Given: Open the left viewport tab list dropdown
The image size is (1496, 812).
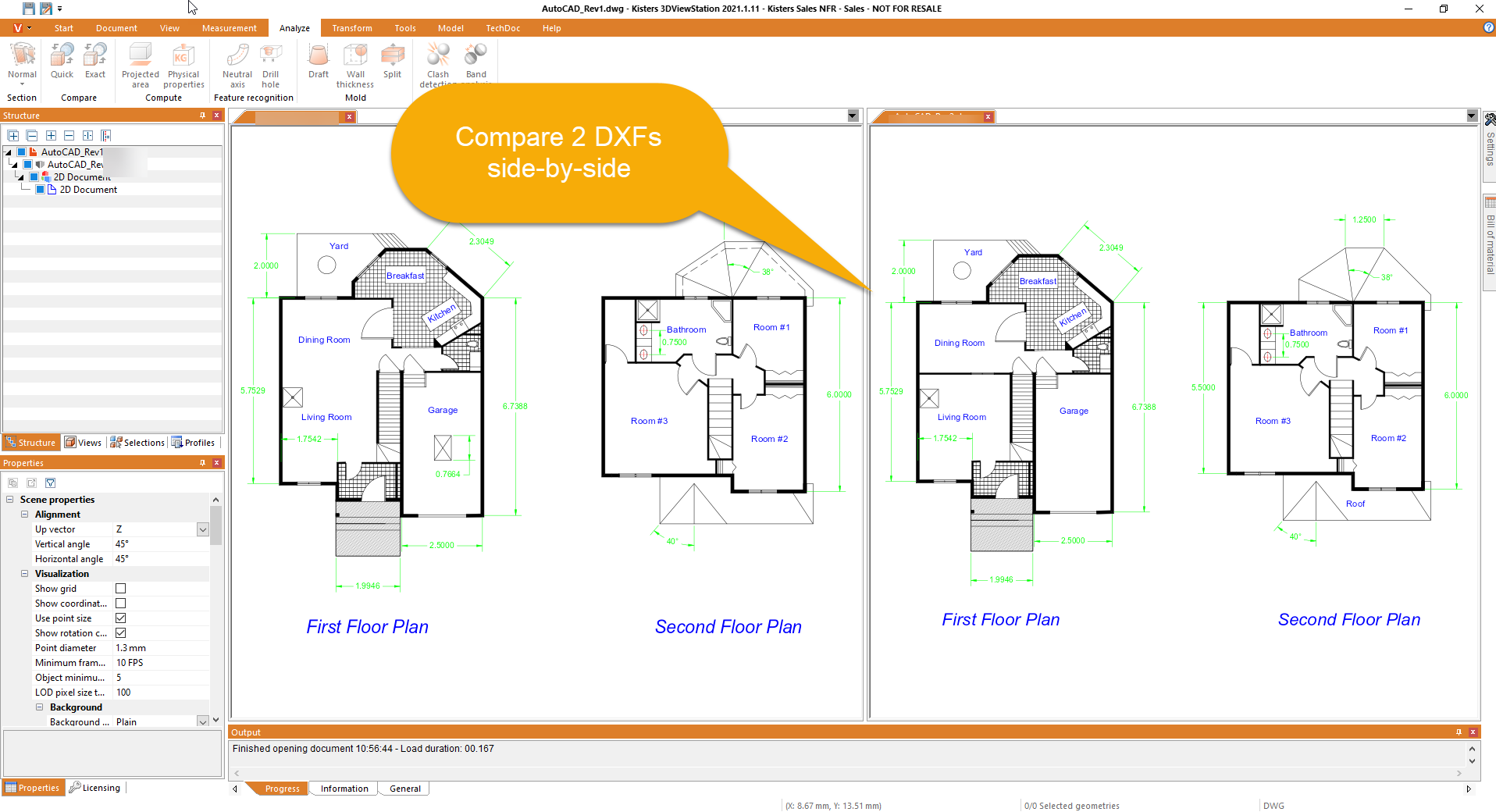Looking at the screenshot, I should [x=853, y=116].
